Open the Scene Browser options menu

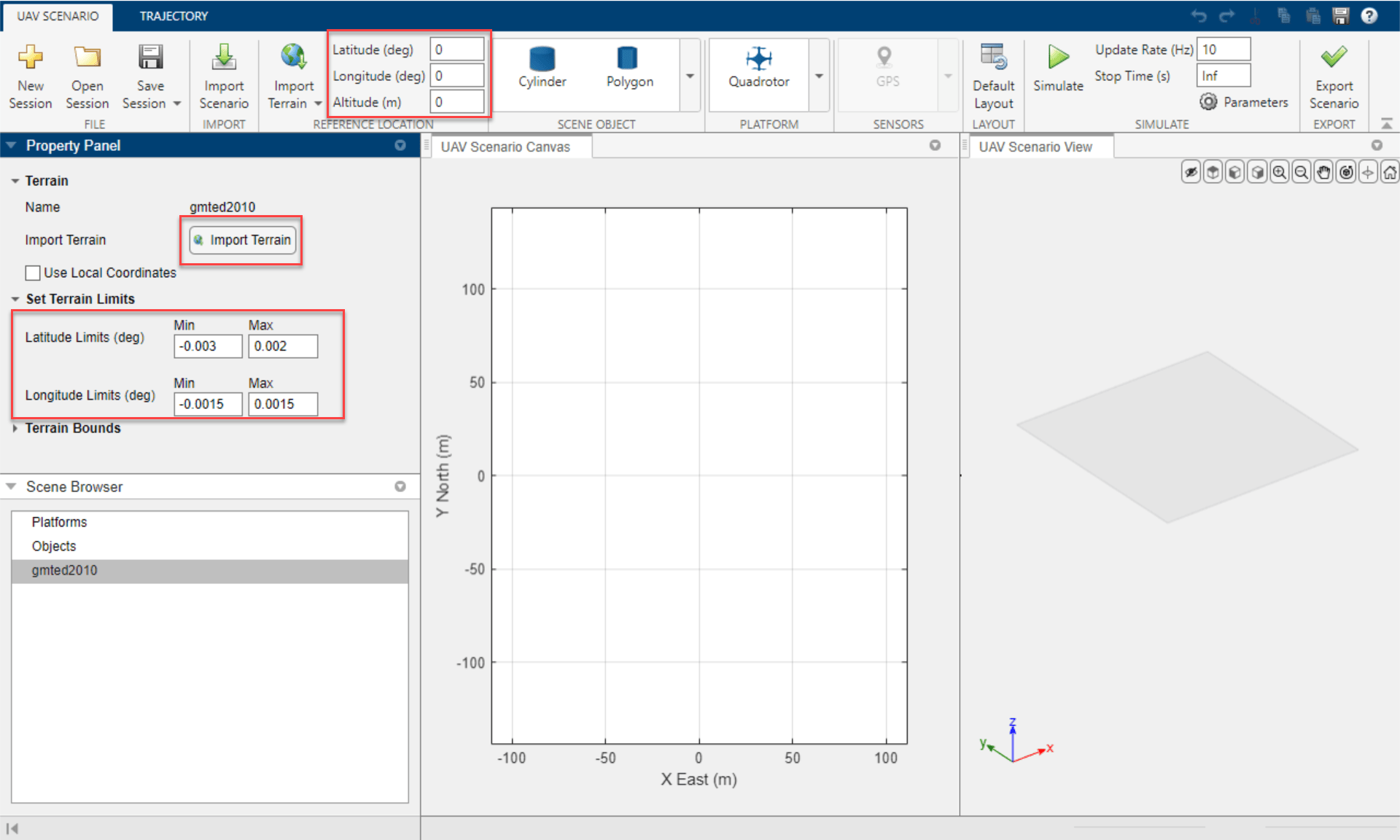click(x=400, y=486)
